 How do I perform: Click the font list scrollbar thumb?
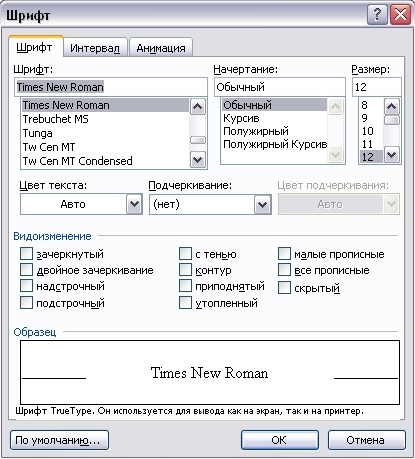coord(198,140)
